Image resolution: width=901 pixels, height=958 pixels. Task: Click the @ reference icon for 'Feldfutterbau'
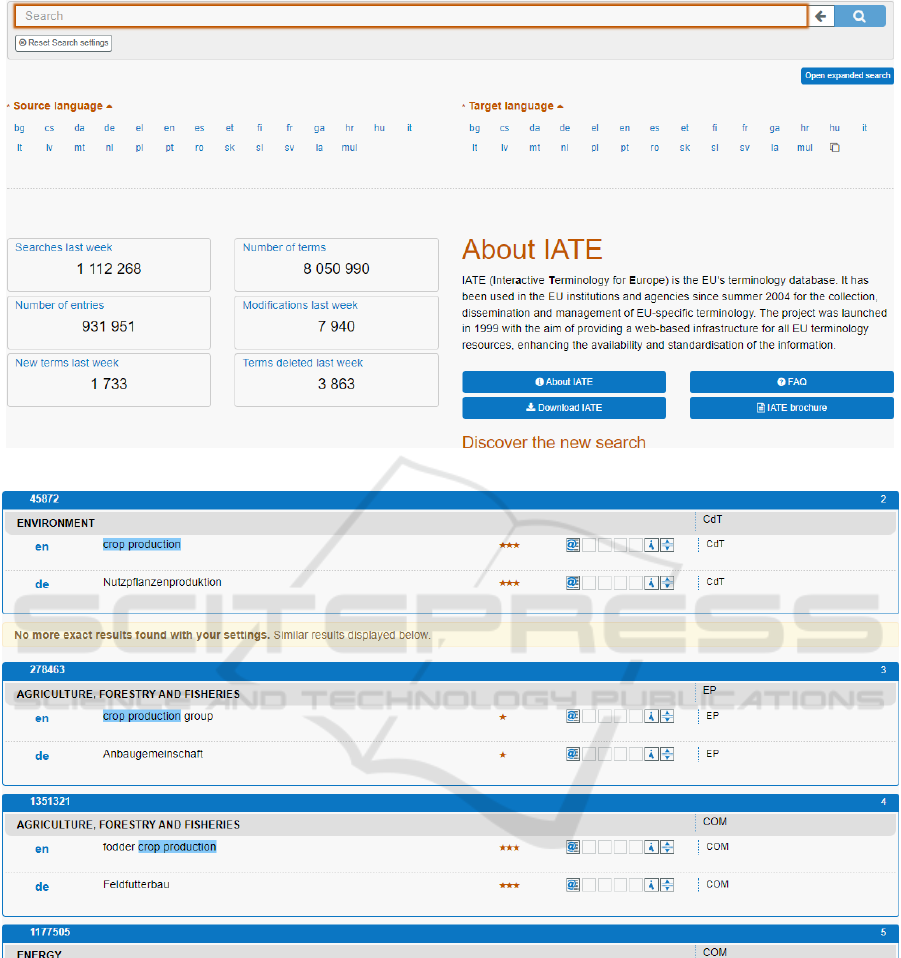click(x=573, y=884)
